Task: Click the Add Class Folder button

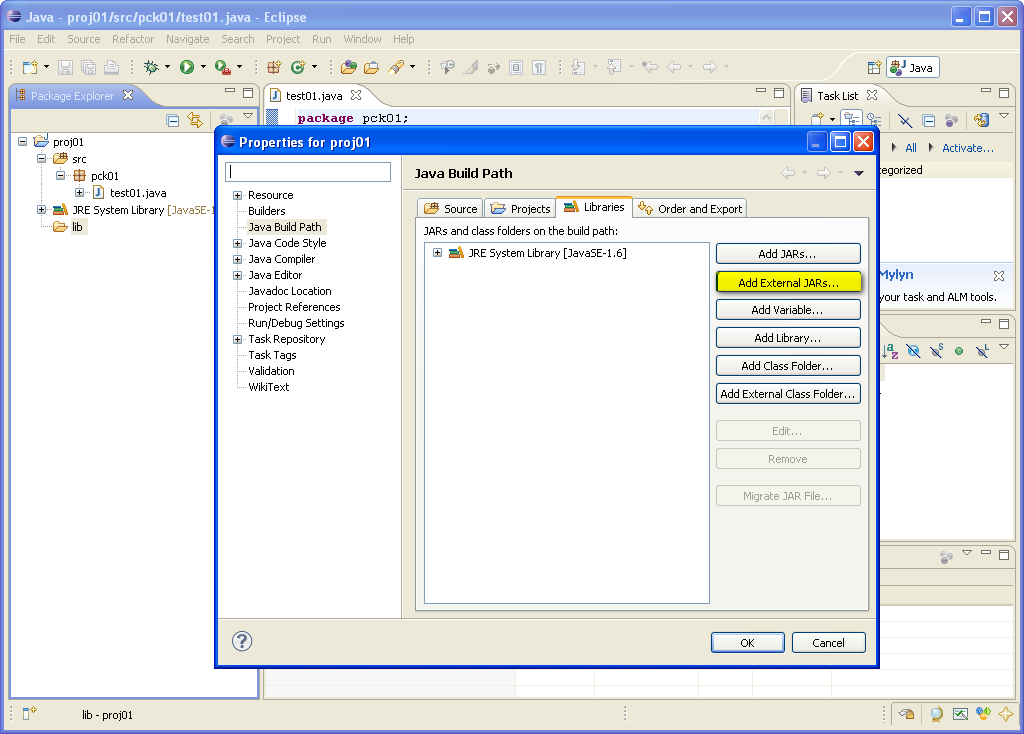Action: coord(788,366)
